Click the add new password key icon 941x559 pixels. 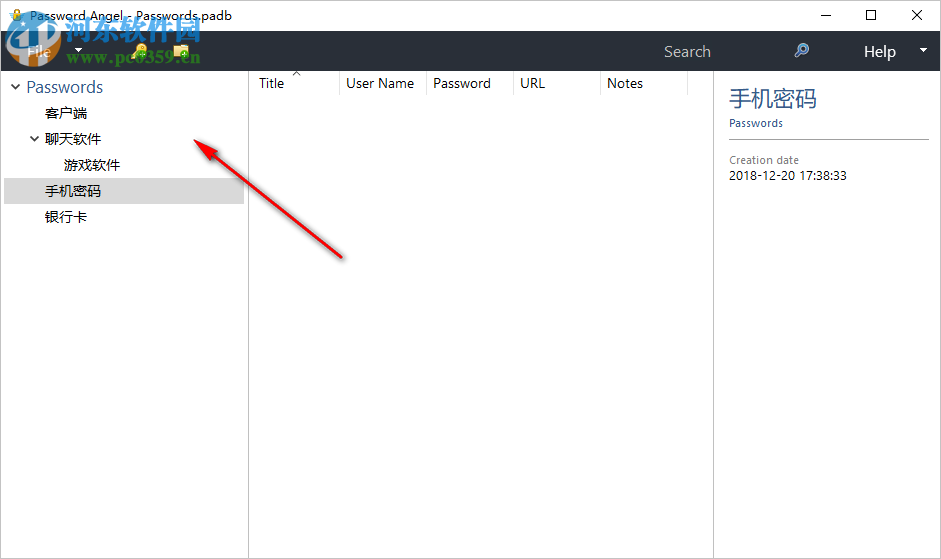tap(140, 52)
